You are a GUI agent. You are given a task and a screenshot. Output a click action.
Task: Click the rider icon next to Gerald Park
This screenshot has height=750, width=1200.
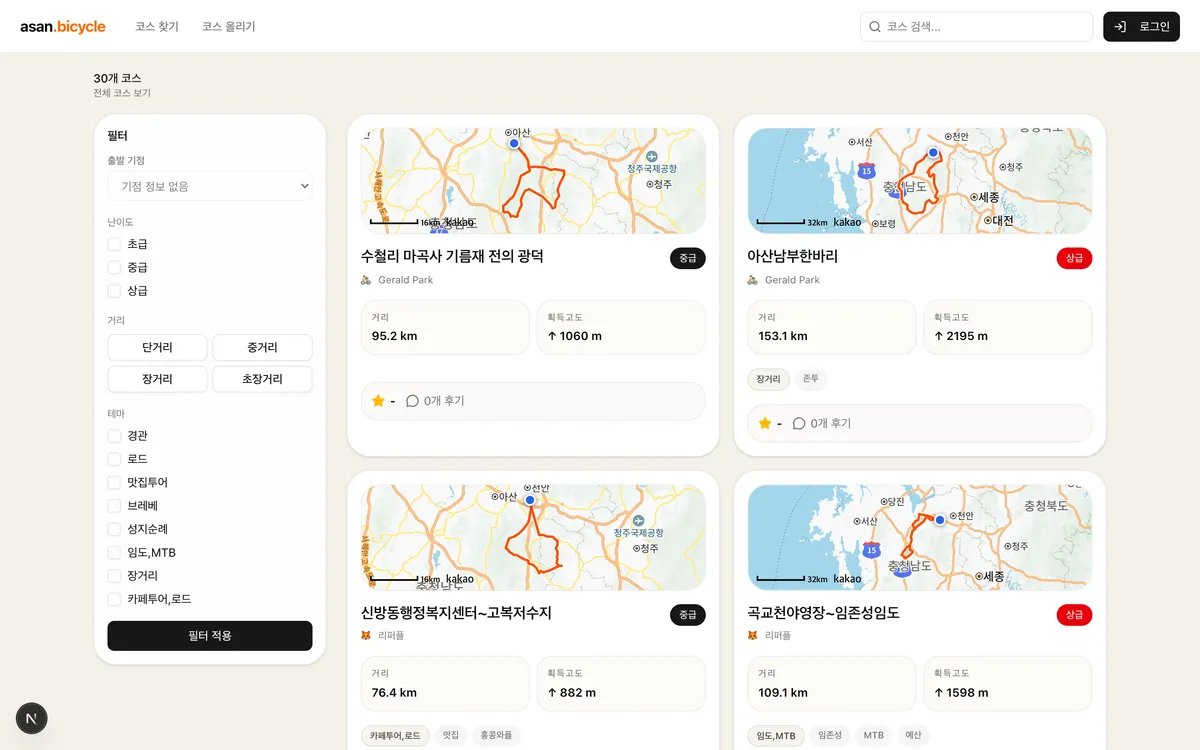click(366, 280)
